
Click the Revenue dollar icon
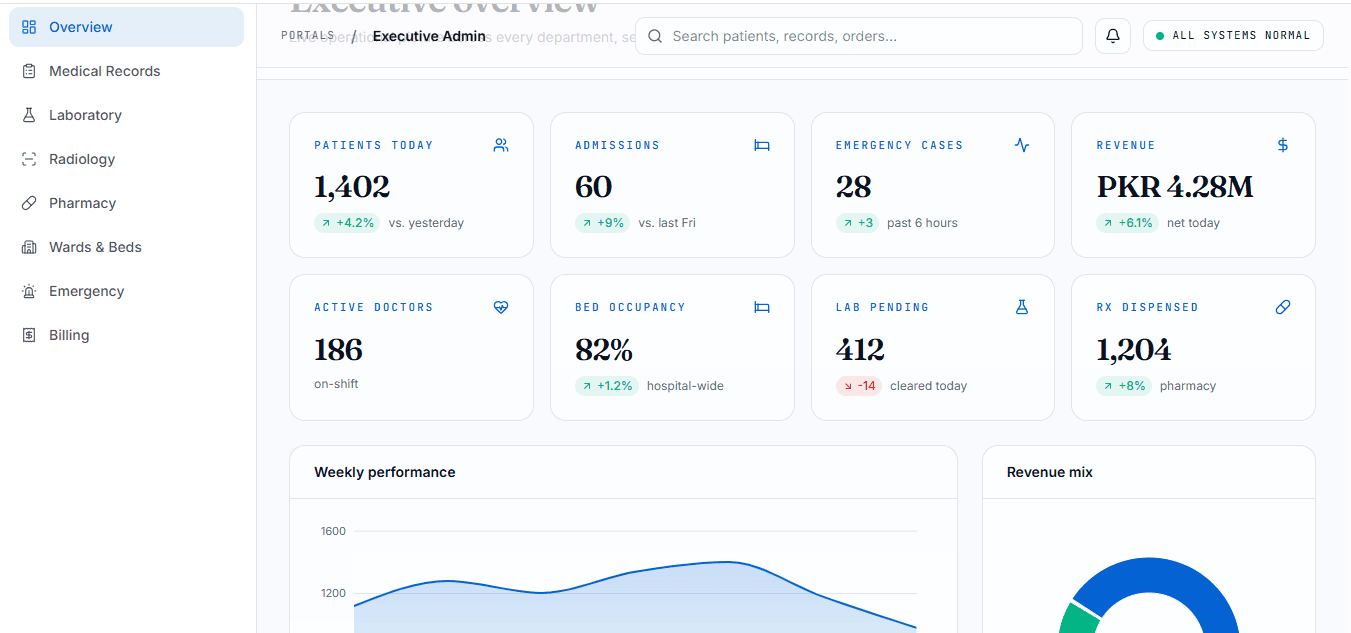click(1283, 145)
